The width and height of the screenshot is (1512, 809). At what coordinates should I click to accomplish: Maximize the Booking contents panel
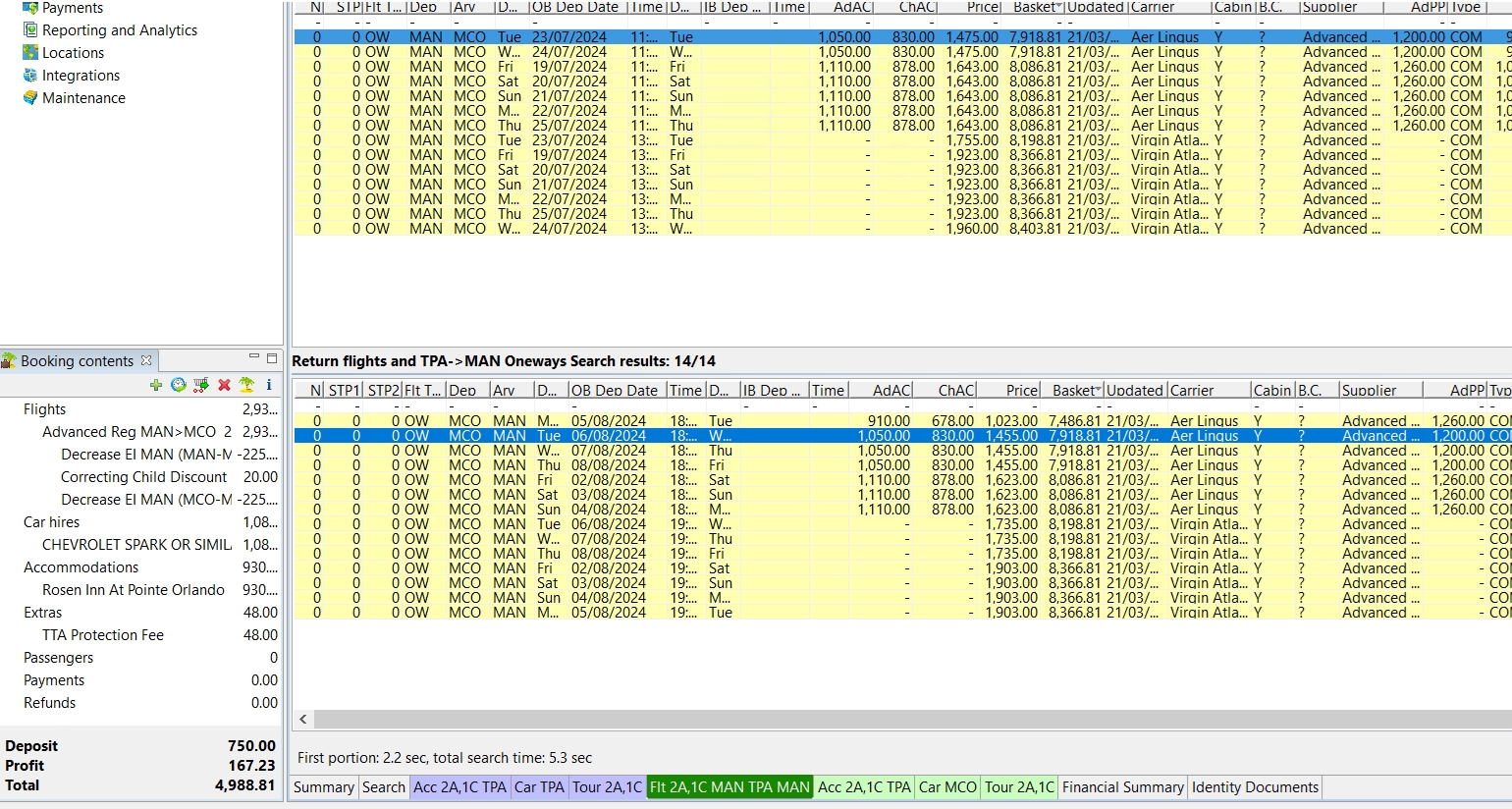coord(272,357)
